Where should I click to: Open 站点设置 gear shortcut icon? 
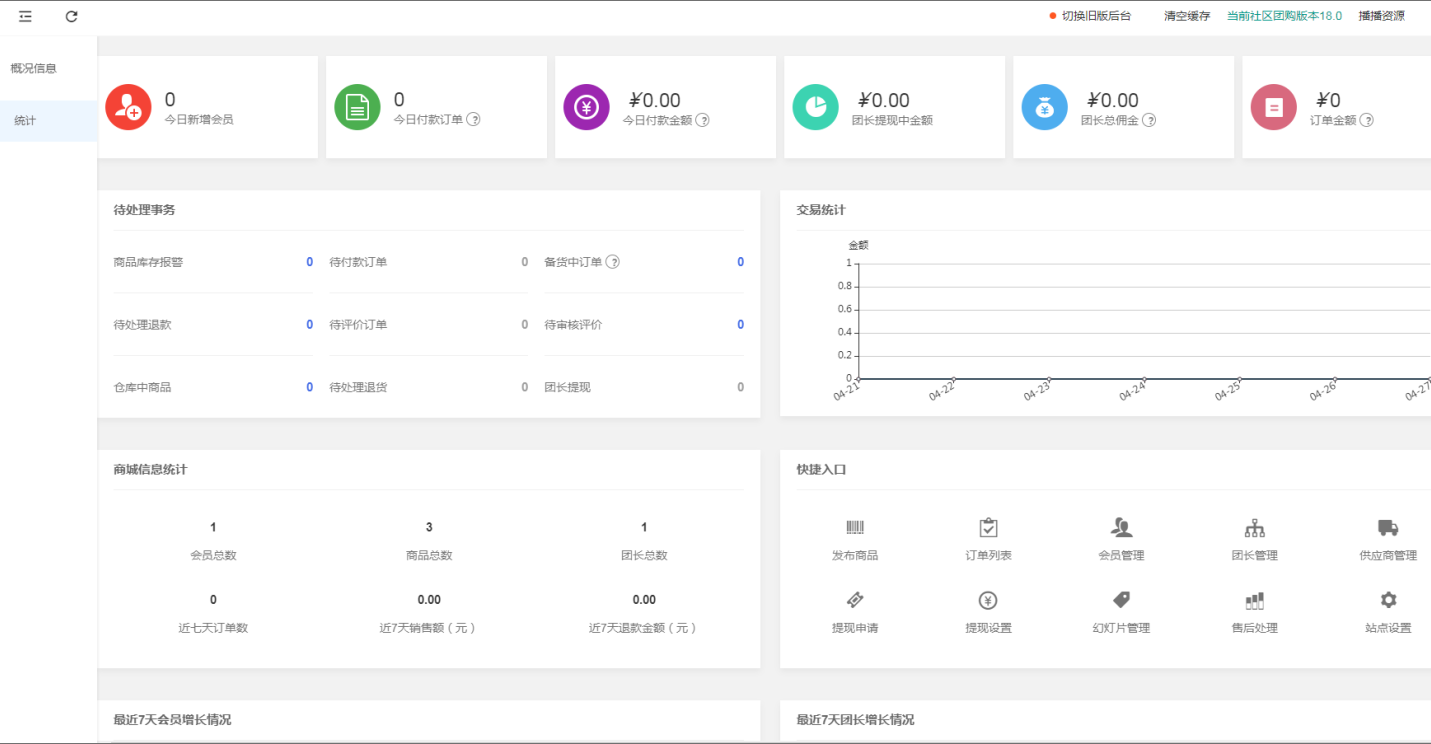coord(1388,600)
